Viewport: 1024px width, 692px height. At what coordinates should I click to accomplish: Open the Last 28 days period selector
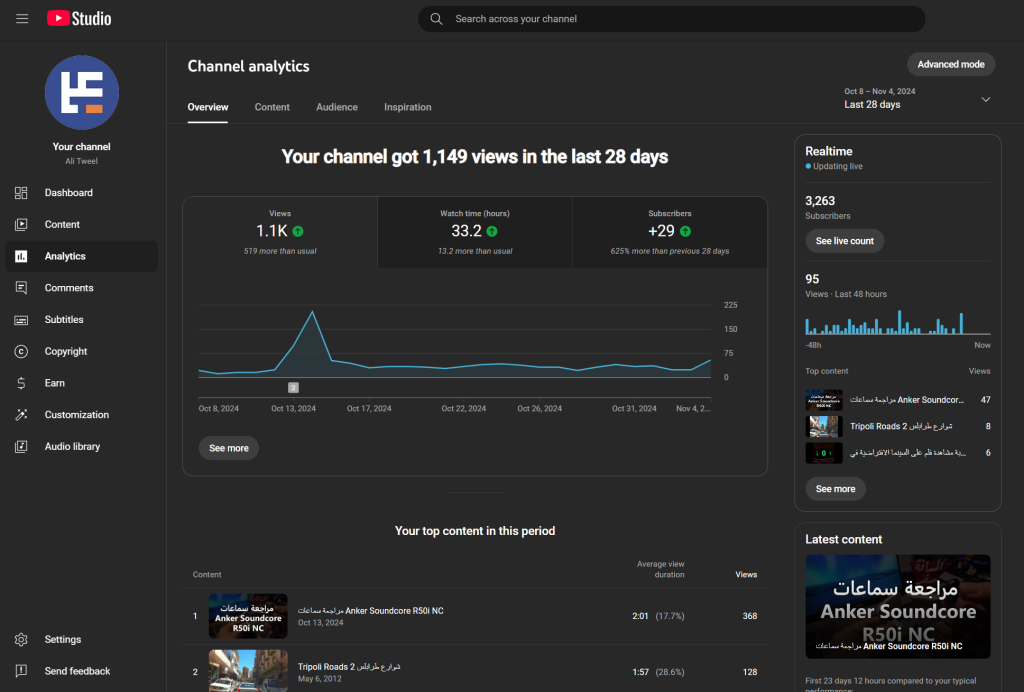tap(917, 99)
